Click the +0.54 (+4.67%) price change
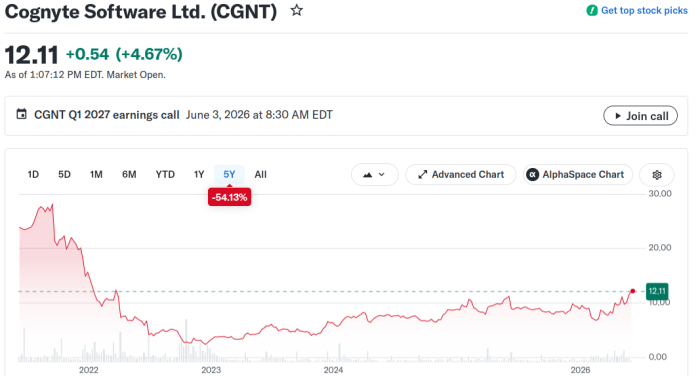This screenshot has height=376, width=700. pos(124,54)
